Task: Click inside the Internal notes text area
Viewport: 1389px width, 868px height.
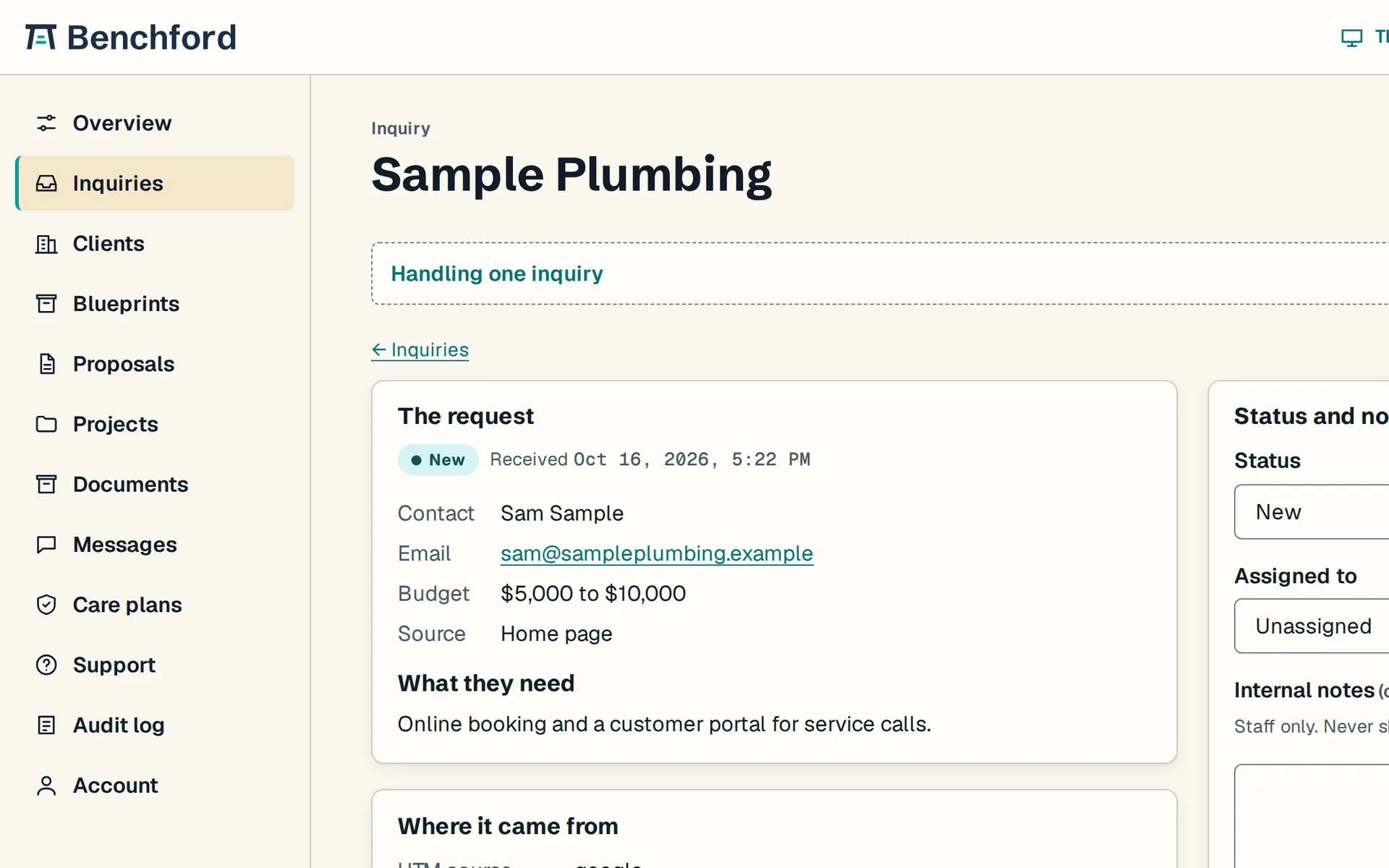Action: point(1312,816)
